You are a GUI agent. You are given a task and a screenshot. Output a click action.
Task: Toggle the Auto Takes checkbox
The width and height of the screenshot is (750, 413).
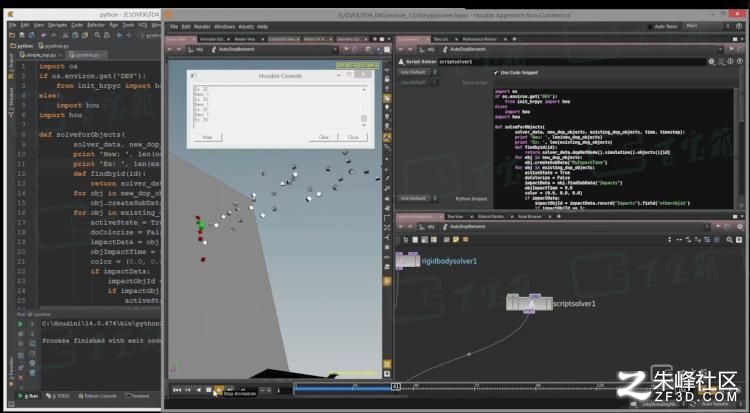[x=650, y=27]
